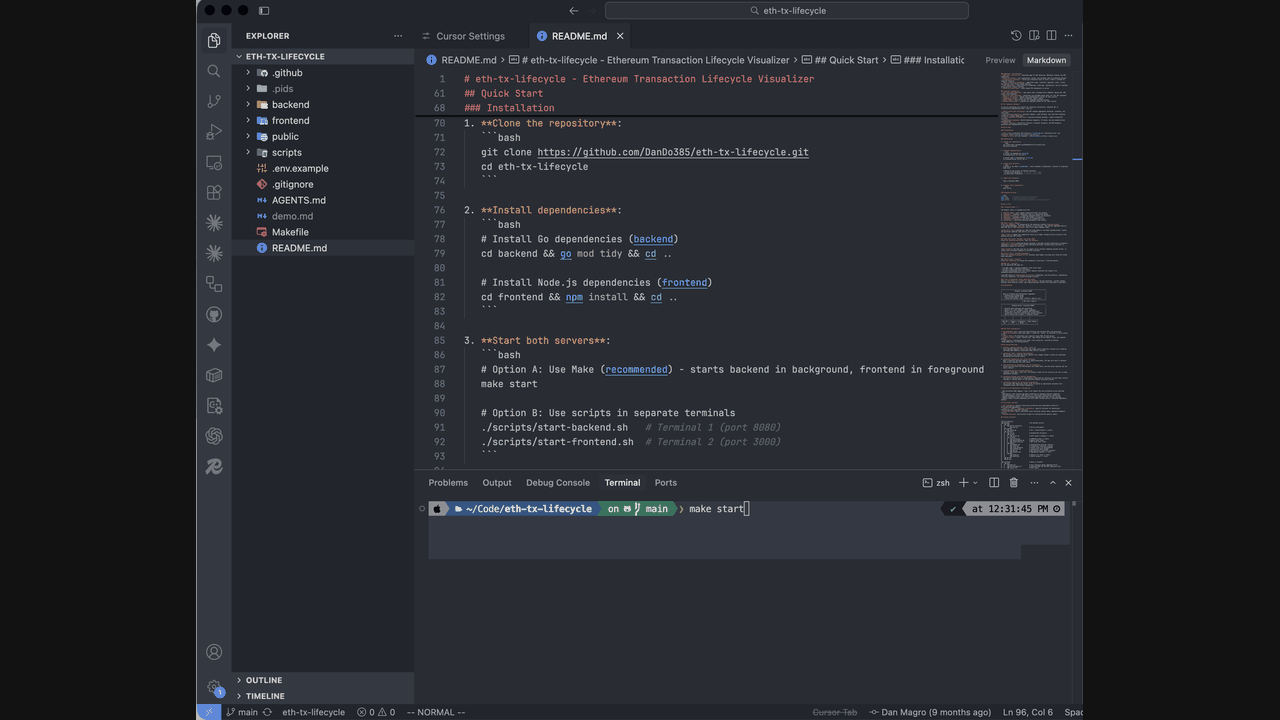Viewport: 1280px width, 720px height.
Task: Open the new terminal launch profile dropdown
Action: [976, 482]
